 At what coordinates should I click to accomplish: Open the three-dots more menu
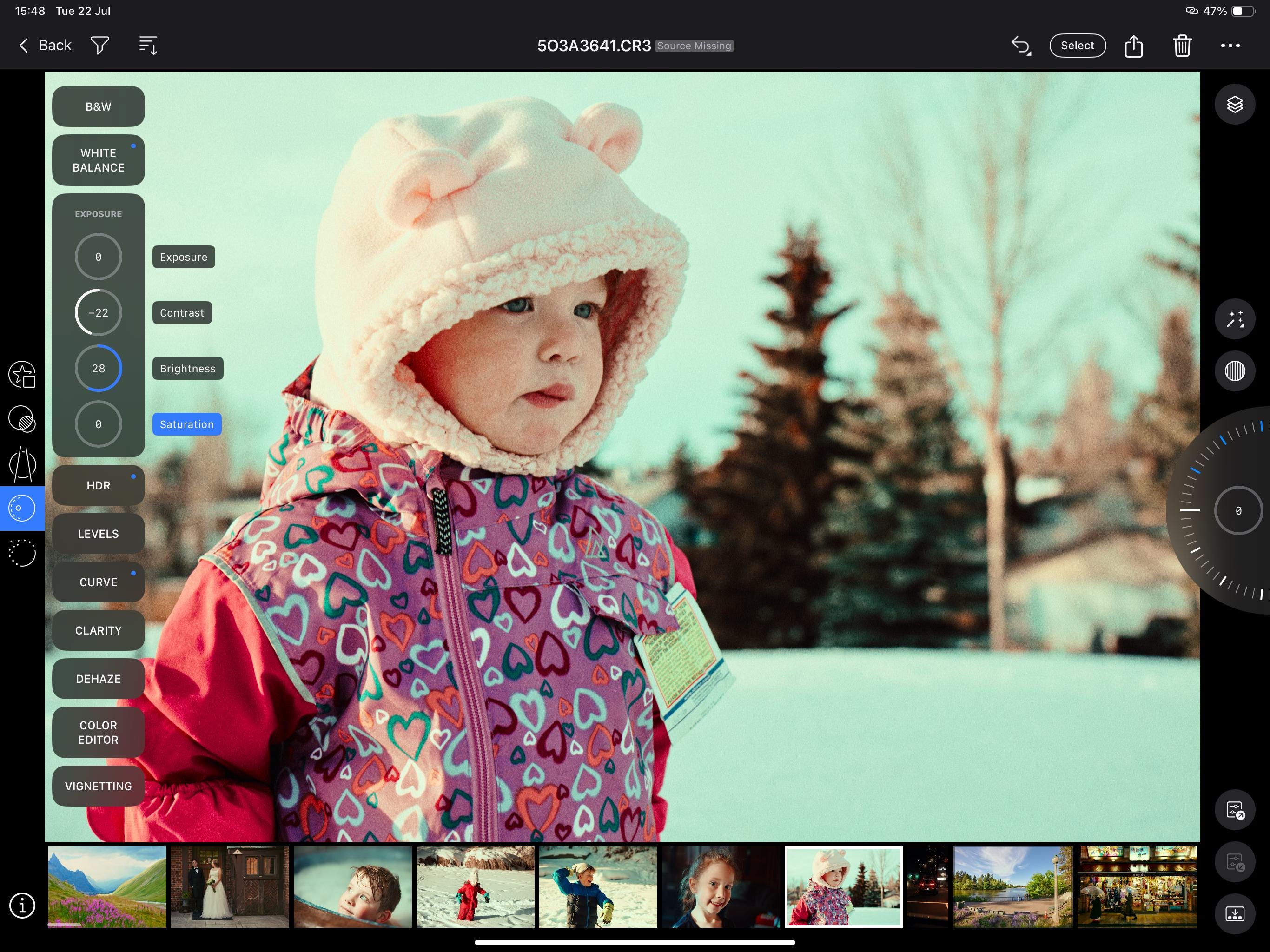pos(1230,46)
